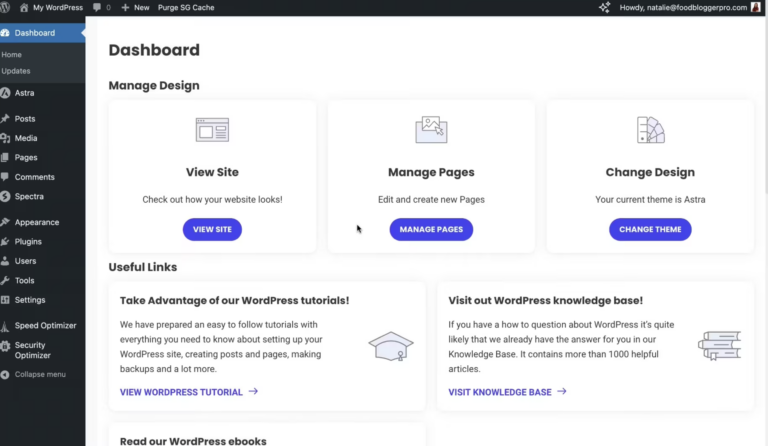Open Plugins in the sidebar
Viewport: 768px width, 446px height.
(28, 242)
